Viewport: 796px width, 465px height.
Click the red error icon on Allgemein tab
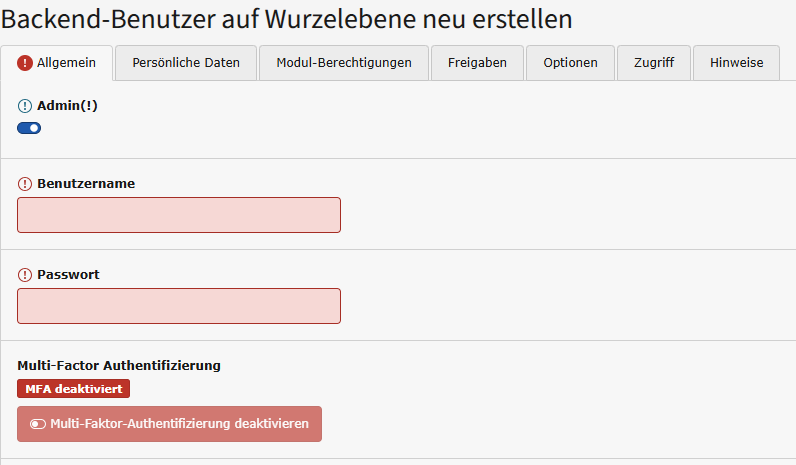click(x=25, y=63)
